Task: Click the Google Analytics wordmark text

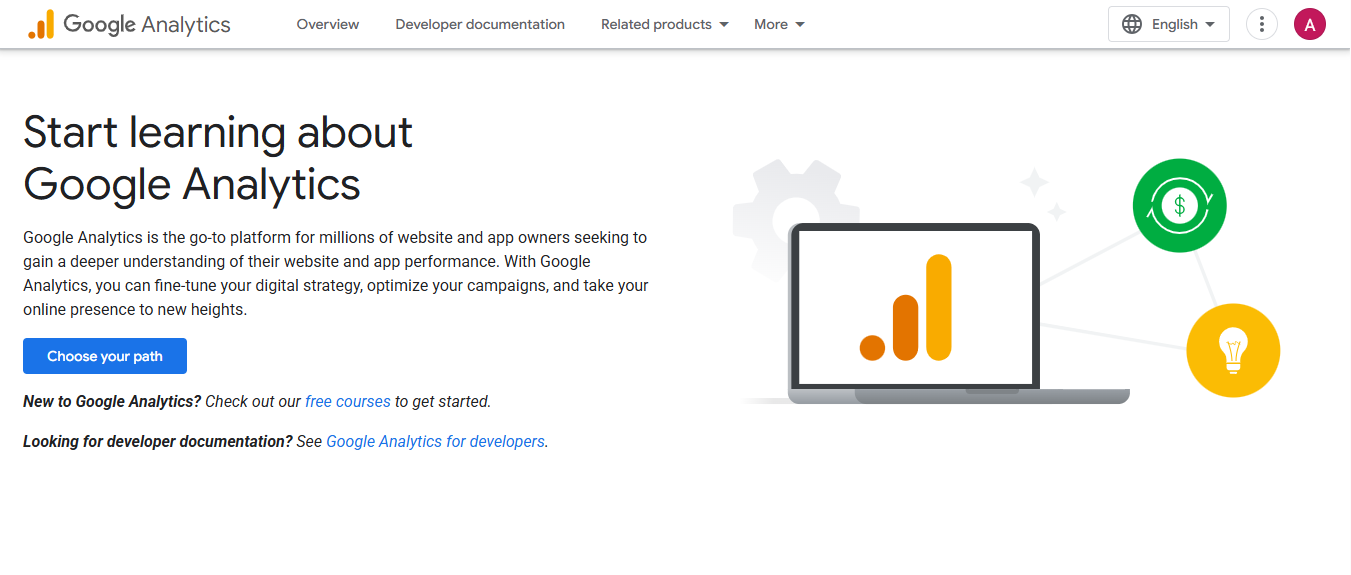Action: pyautogui.click(x=147, y=25)
